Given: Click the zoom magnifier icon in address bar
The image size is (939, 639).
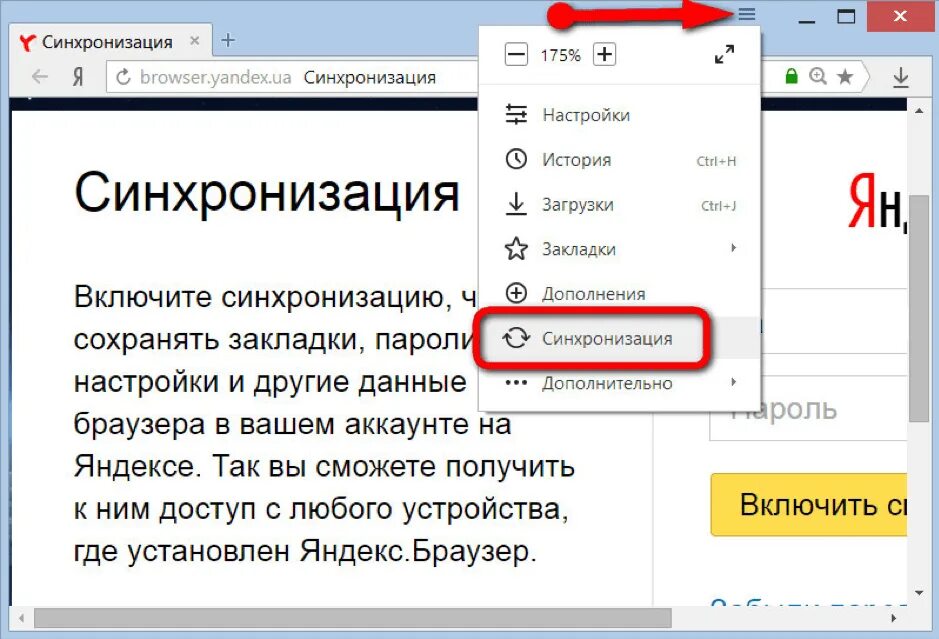Looking at the screenshot, I should coord(818,76).
